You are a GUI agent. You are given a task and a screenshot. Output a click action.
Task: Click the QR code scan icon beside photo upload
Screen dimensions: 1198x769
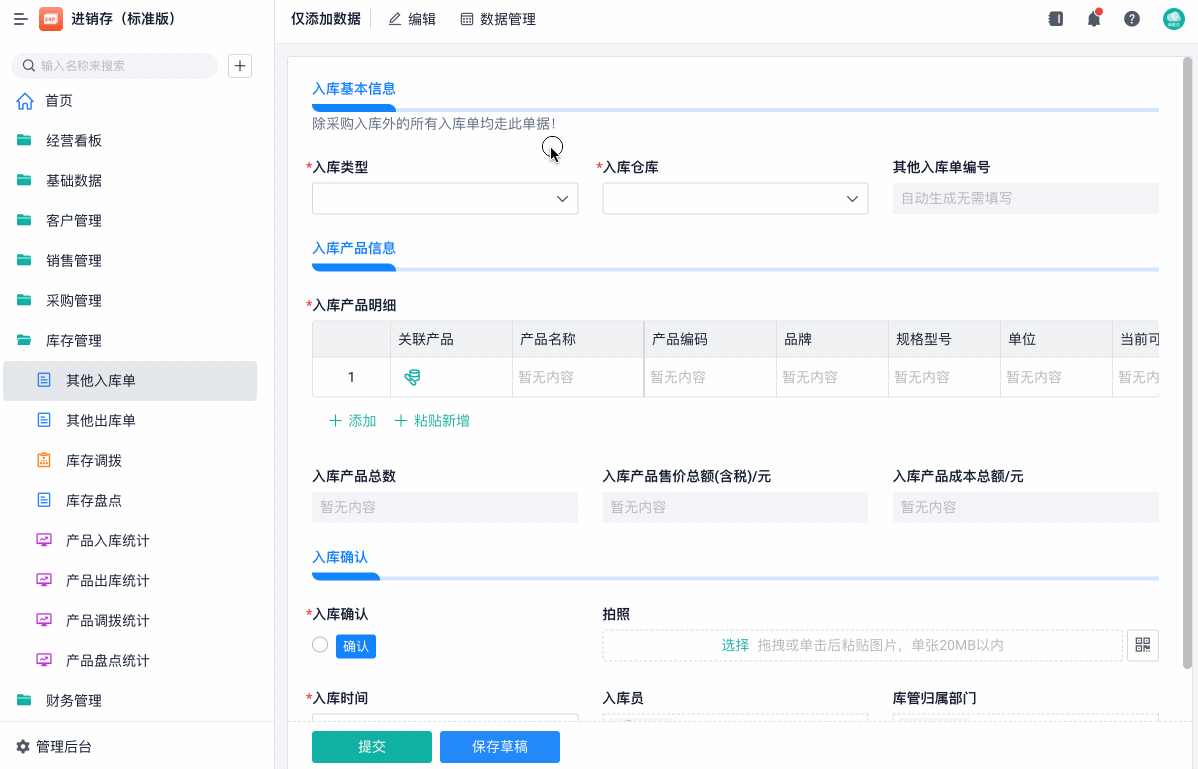[1142, 645]
